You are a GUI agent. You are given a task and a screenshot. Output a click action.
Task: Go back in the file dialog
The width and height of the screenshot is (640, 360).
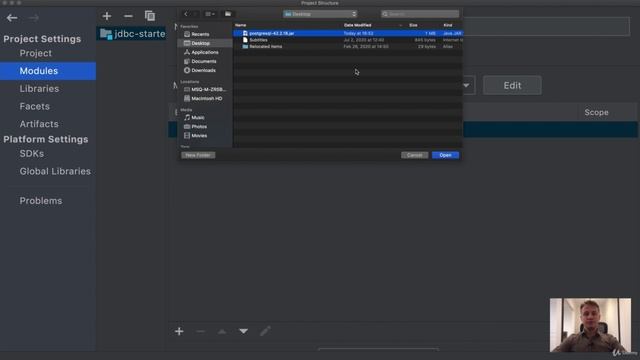point(186,14)
